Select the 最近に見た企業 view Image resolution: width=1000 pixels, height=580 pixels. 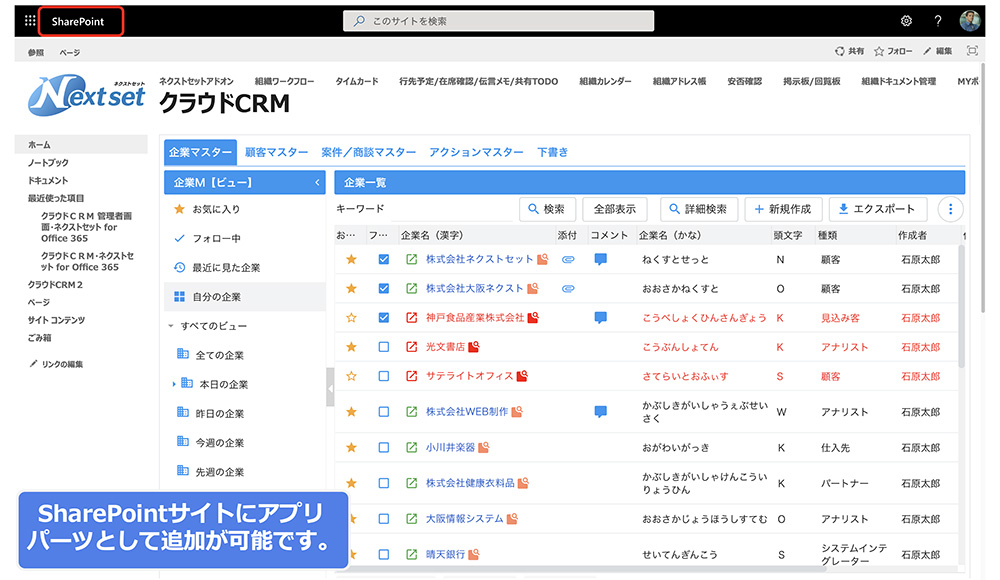pos(245,268)
